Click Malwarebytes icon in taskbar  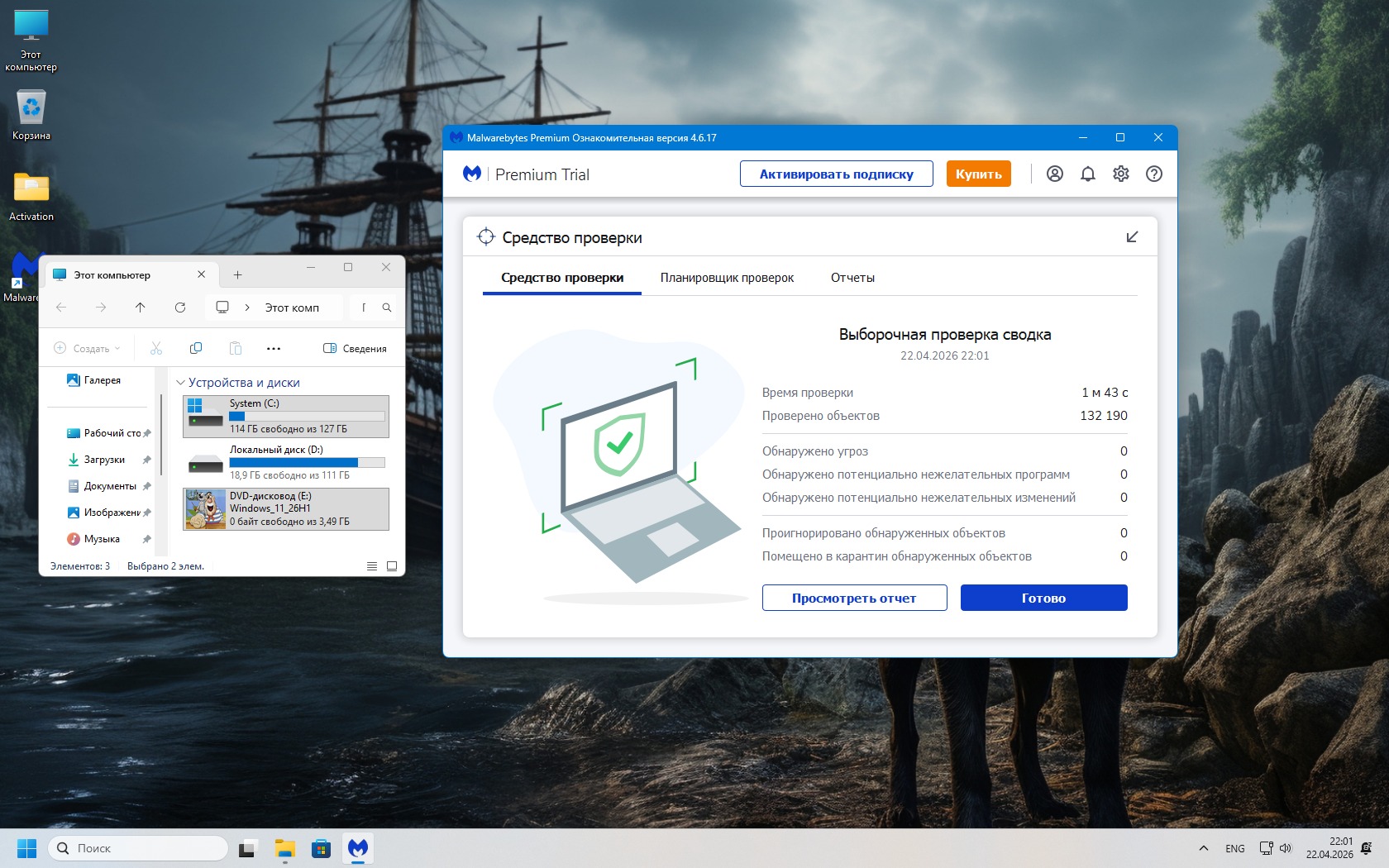point(357,848)
